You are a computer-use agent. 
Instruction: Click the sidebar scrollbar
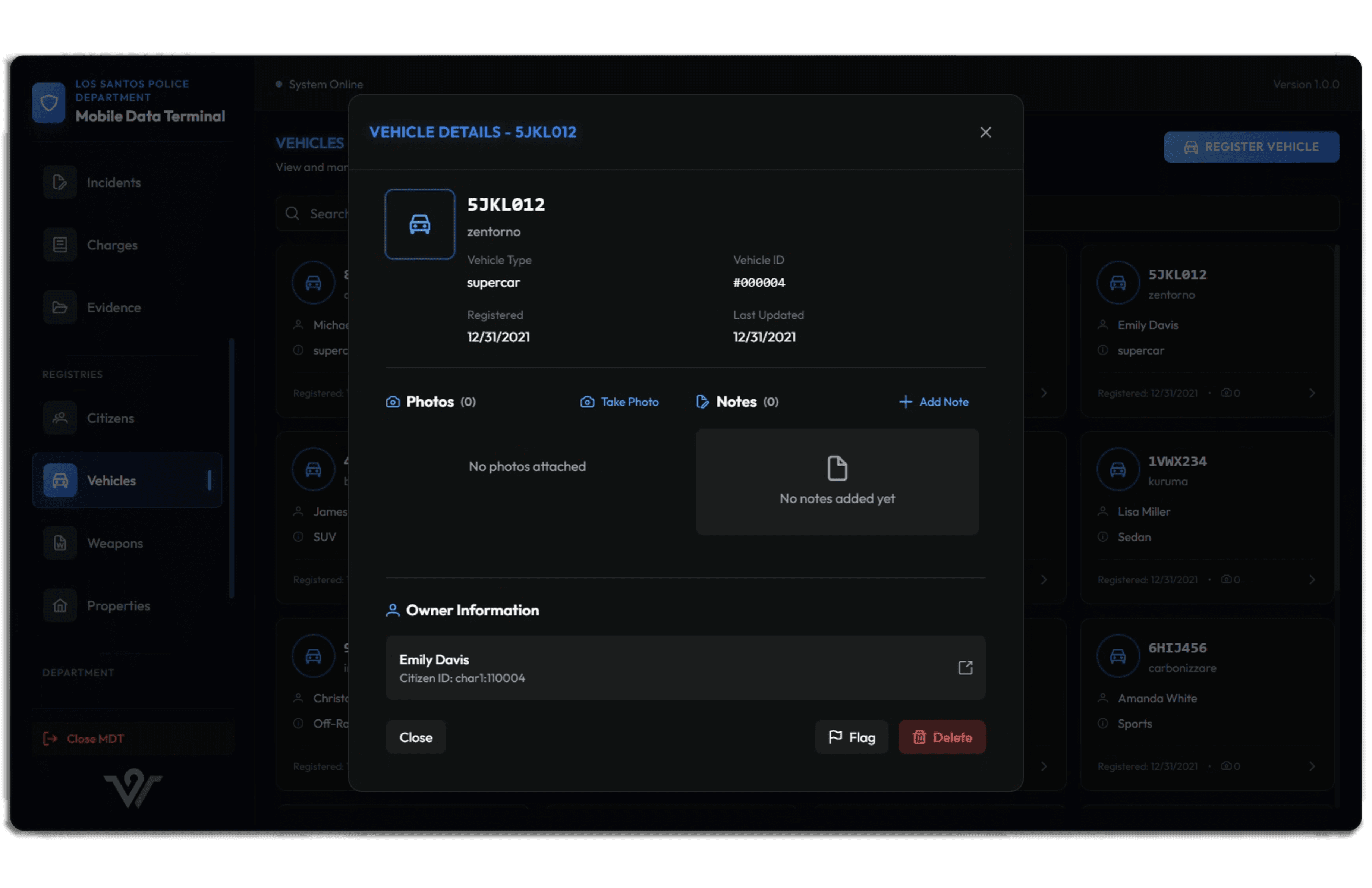(x=231, y=469)
